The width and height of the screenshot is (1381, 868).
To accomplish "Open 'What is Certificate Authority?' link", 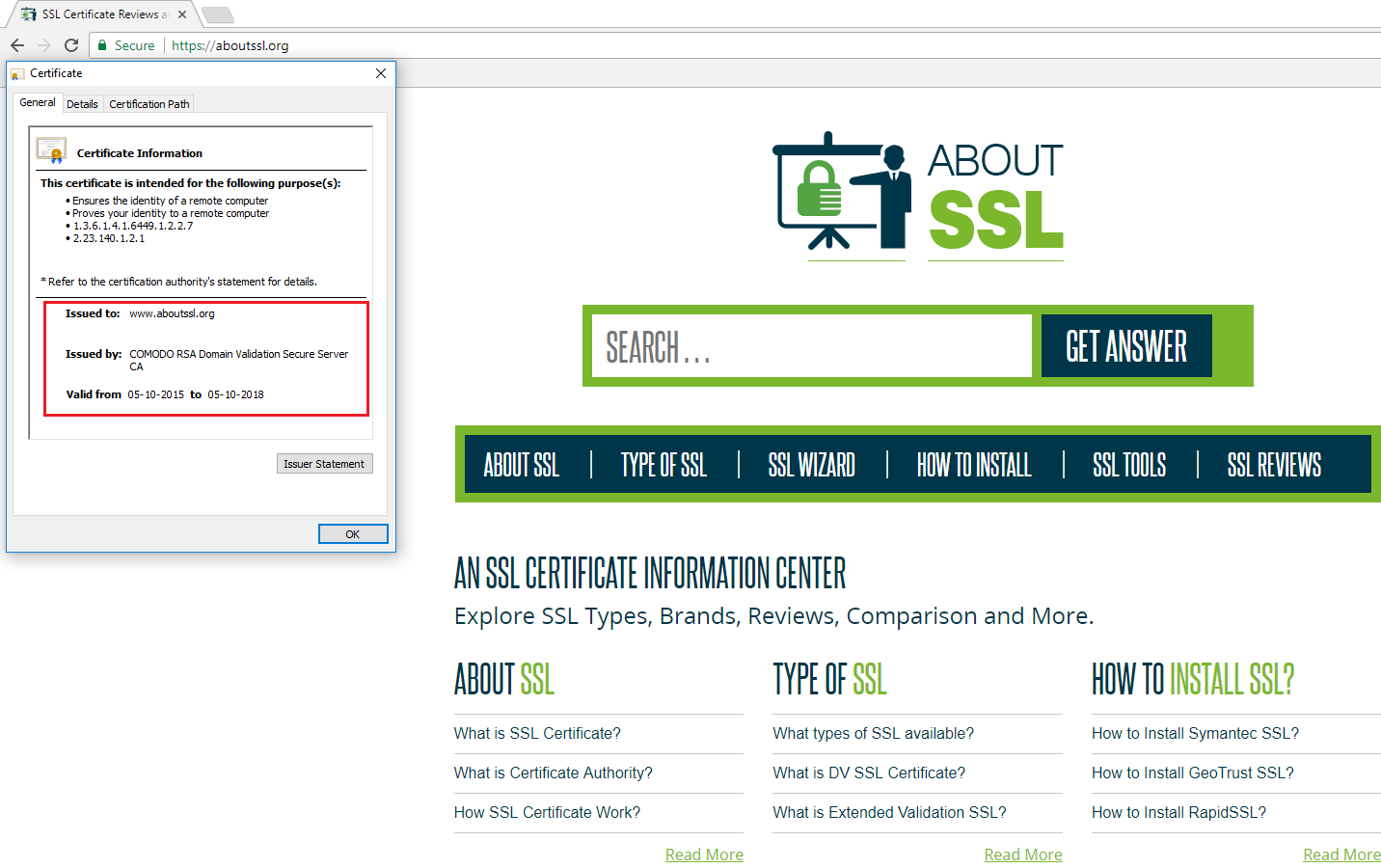I will coord(554,773).
